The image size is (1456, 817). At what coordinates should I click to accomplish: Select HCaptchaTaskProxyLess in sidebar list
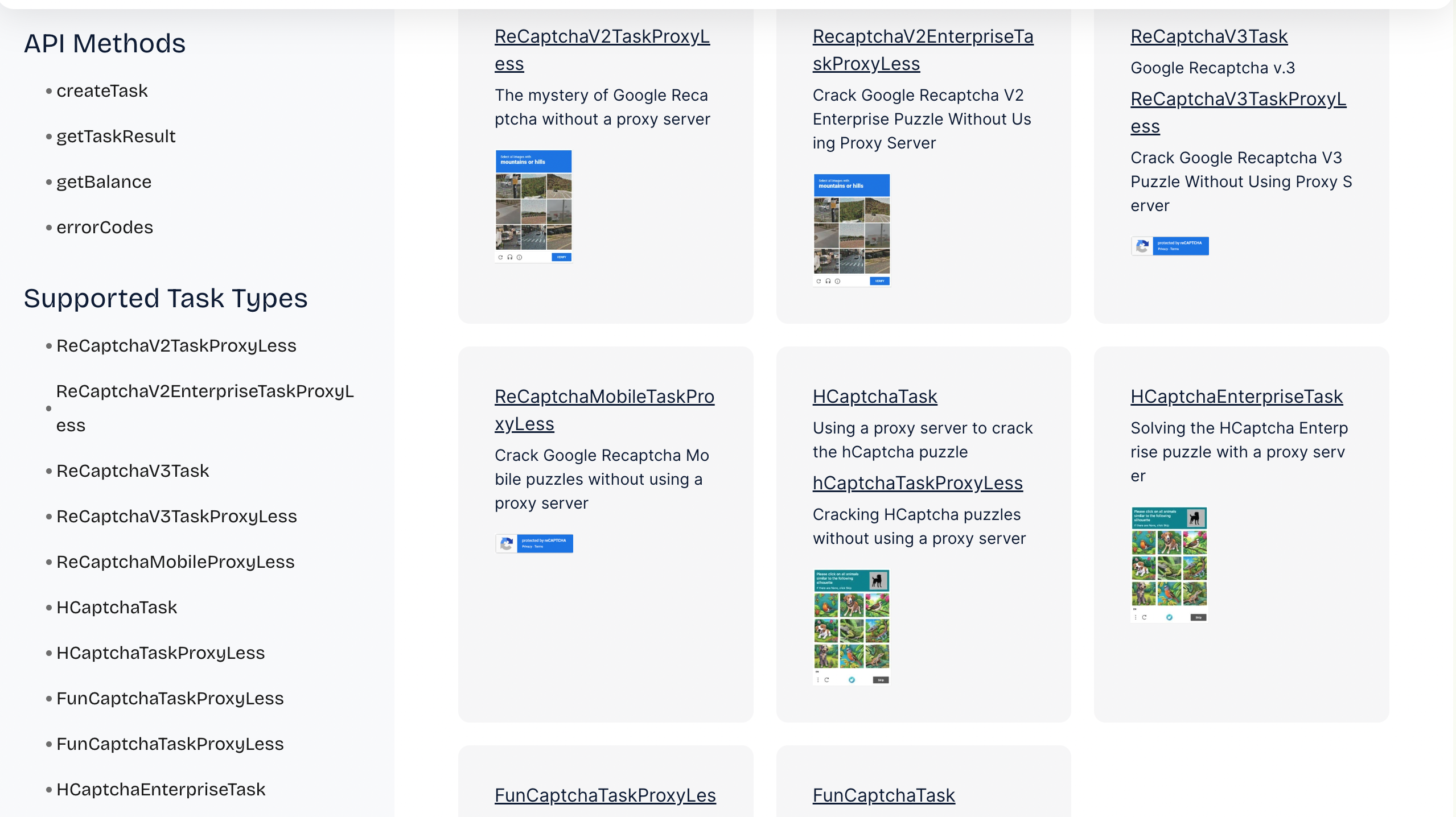[161, 653]
